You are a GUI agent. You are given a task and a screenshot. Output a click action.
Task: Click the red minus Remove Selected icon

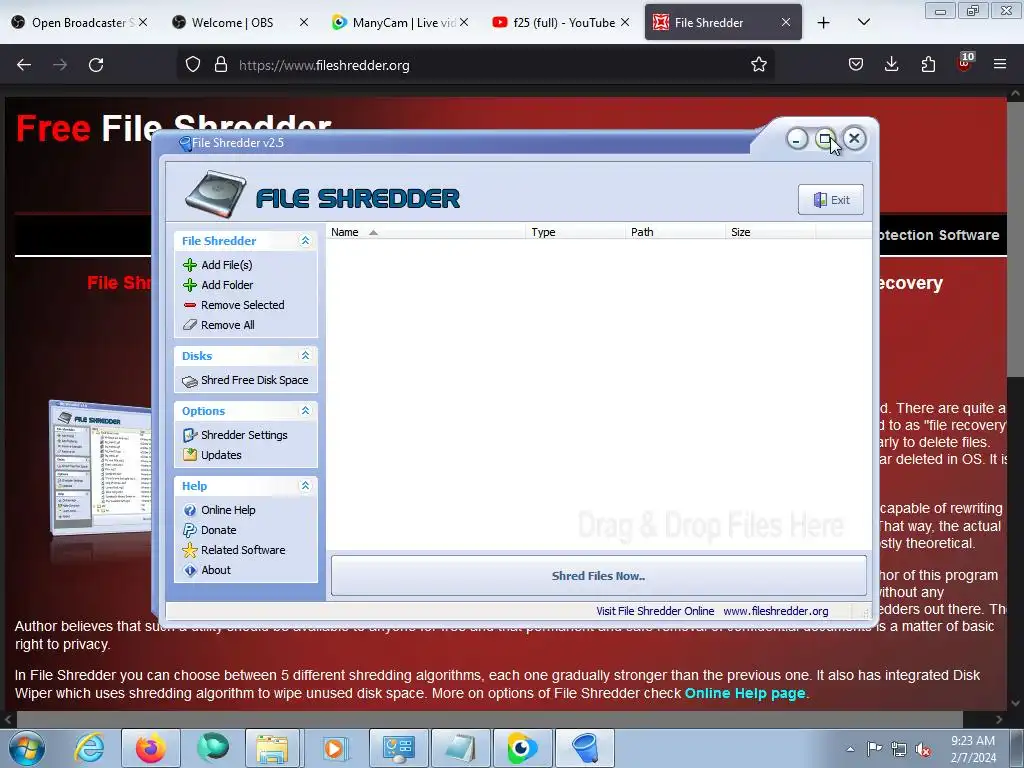click(190, 305)
